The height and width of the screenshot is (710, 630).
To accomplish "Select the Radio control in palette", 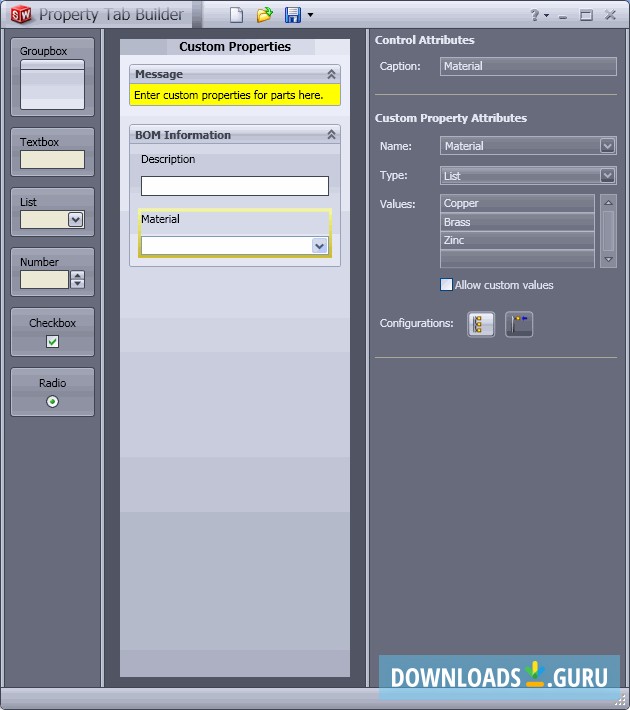I will coord(53,392).
